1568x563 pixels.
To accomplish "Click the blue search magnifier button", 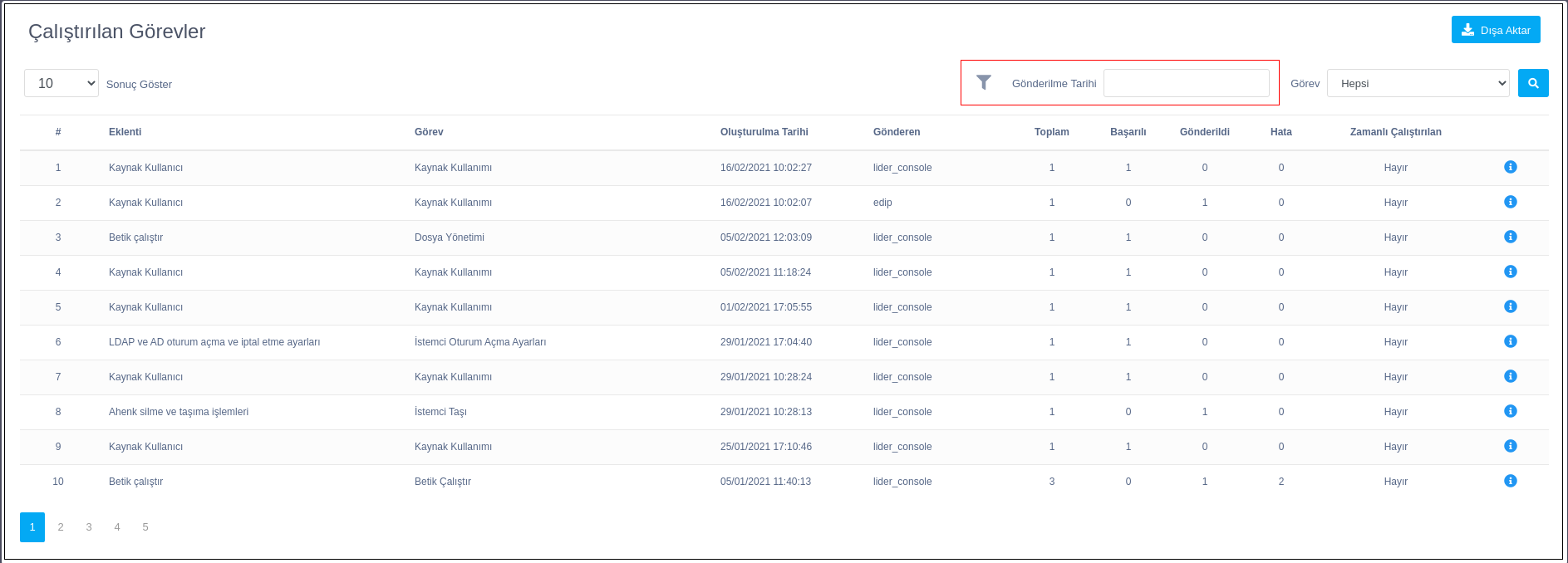I will click(x=1532, y=83).
